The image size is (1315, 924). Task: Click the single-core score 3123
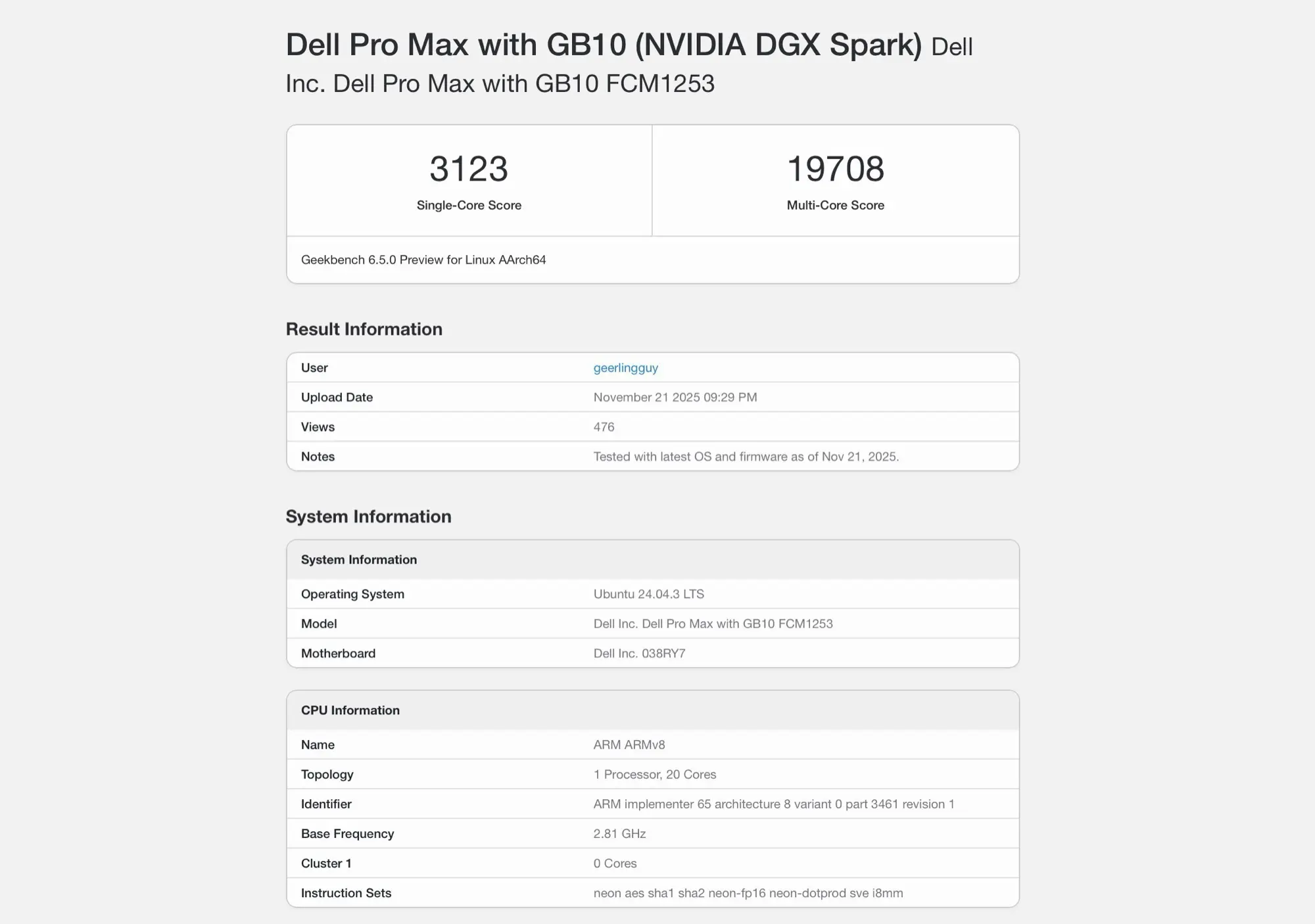(469, 169)
